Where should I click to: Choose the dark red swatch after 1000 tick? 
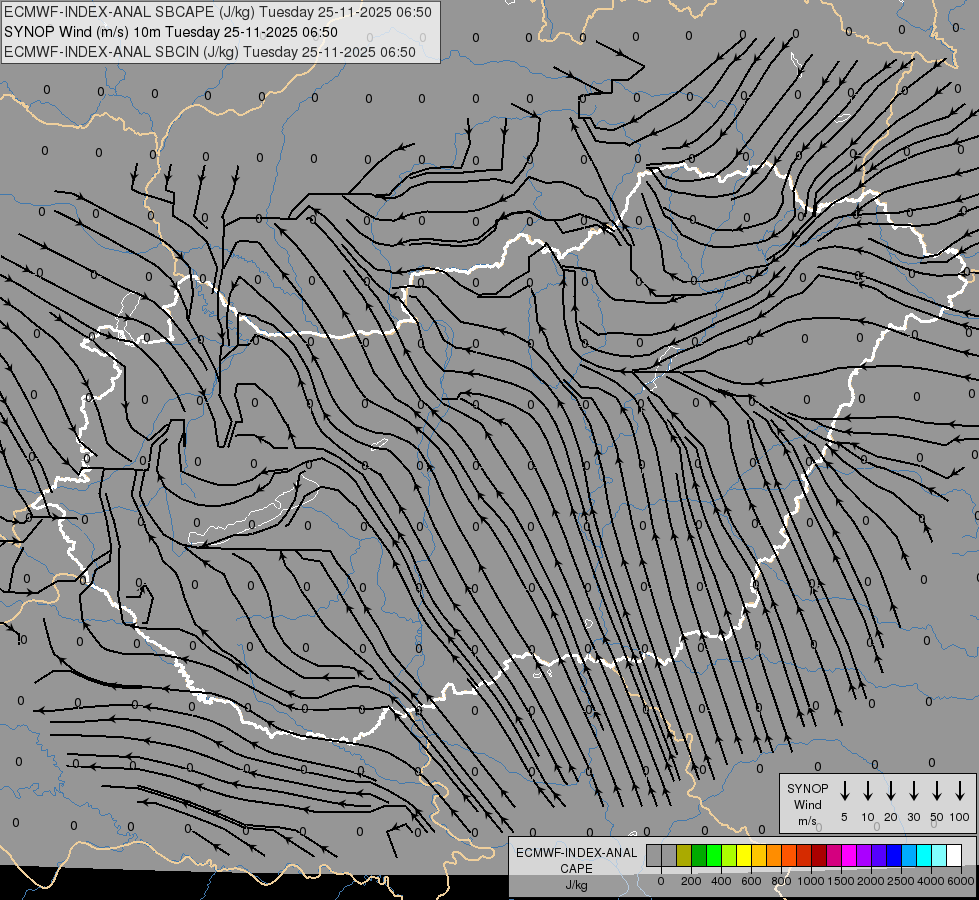[x=819, y=855]
